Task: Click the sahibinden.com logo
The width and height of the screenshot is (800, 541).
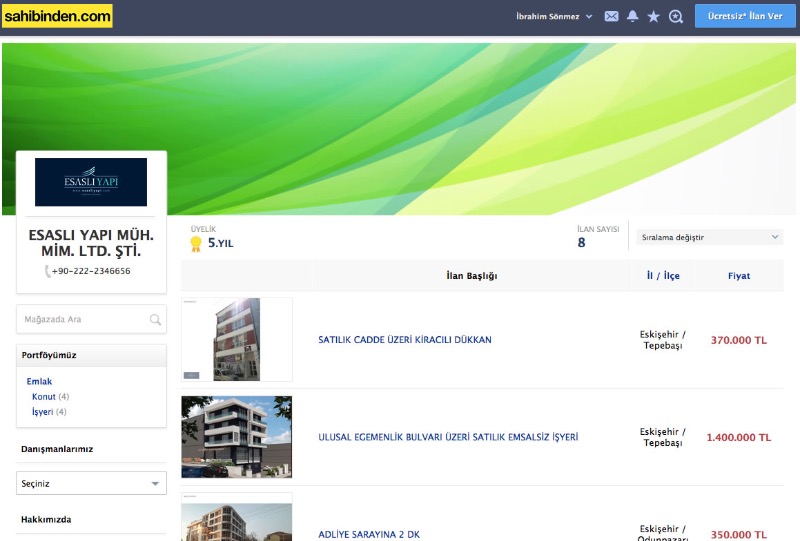Action: pos(57,16)
